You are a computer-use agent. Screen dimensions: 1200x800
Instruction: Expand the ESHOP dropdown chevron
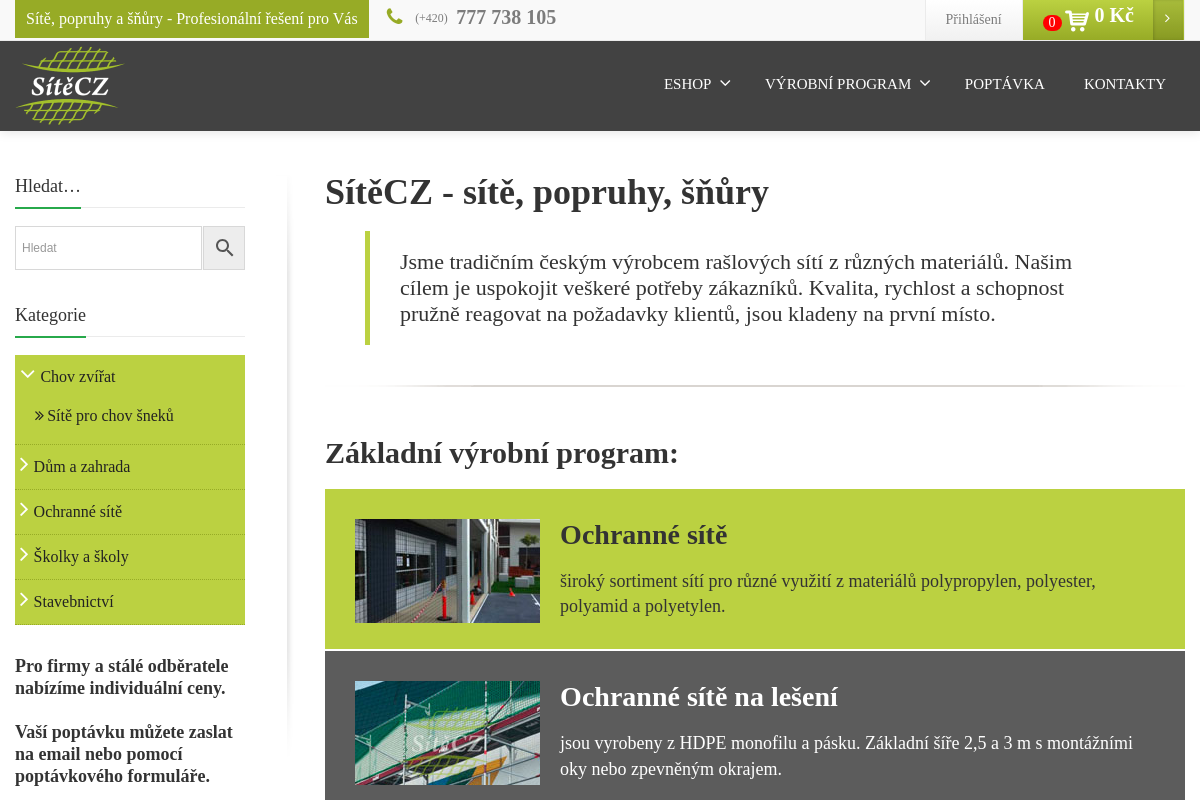725,83
